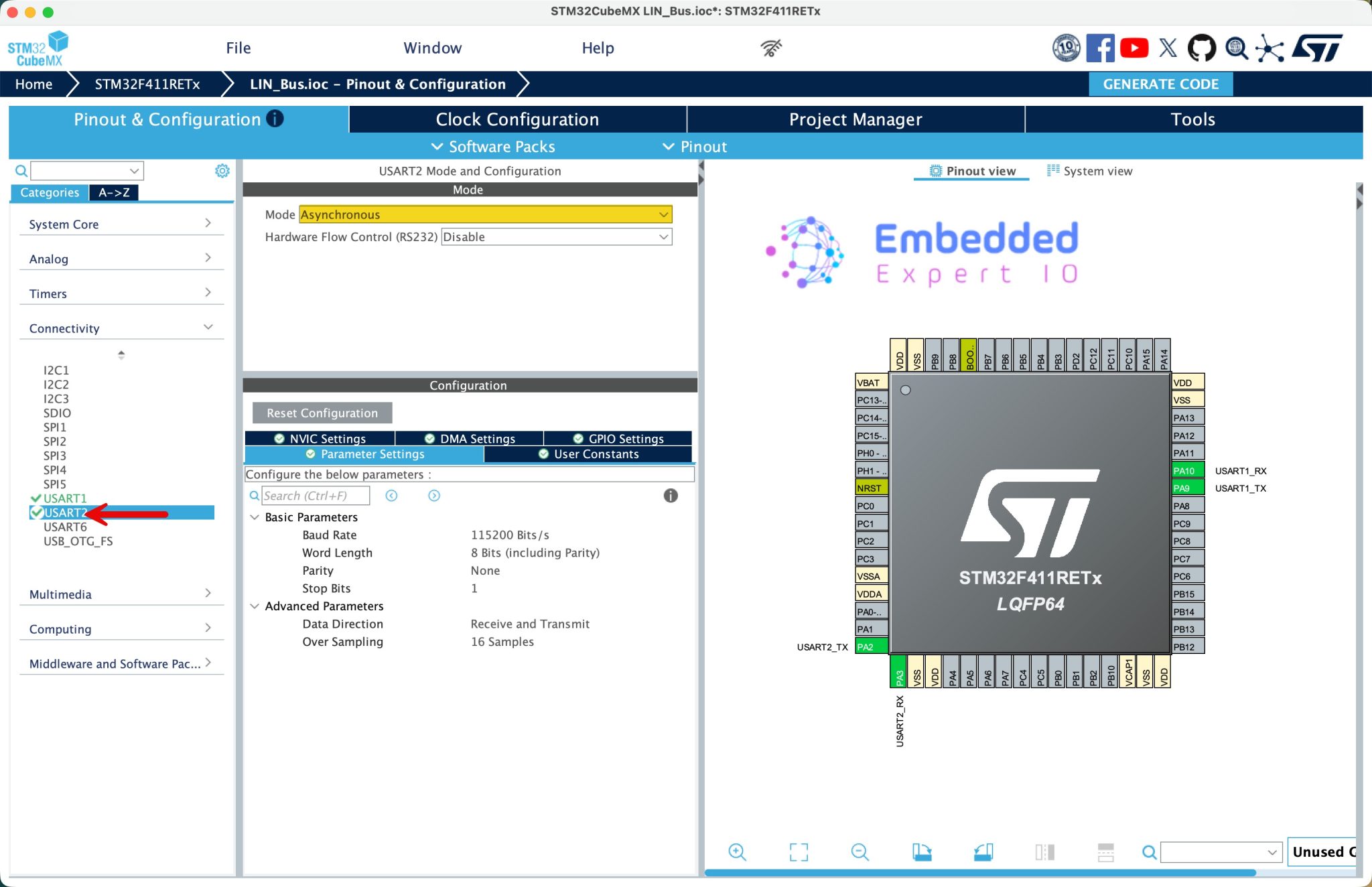1372x887 pixels.
Task: Click the search magnifier in the pinout toolbar
Action: click(x=1148, y=851)
